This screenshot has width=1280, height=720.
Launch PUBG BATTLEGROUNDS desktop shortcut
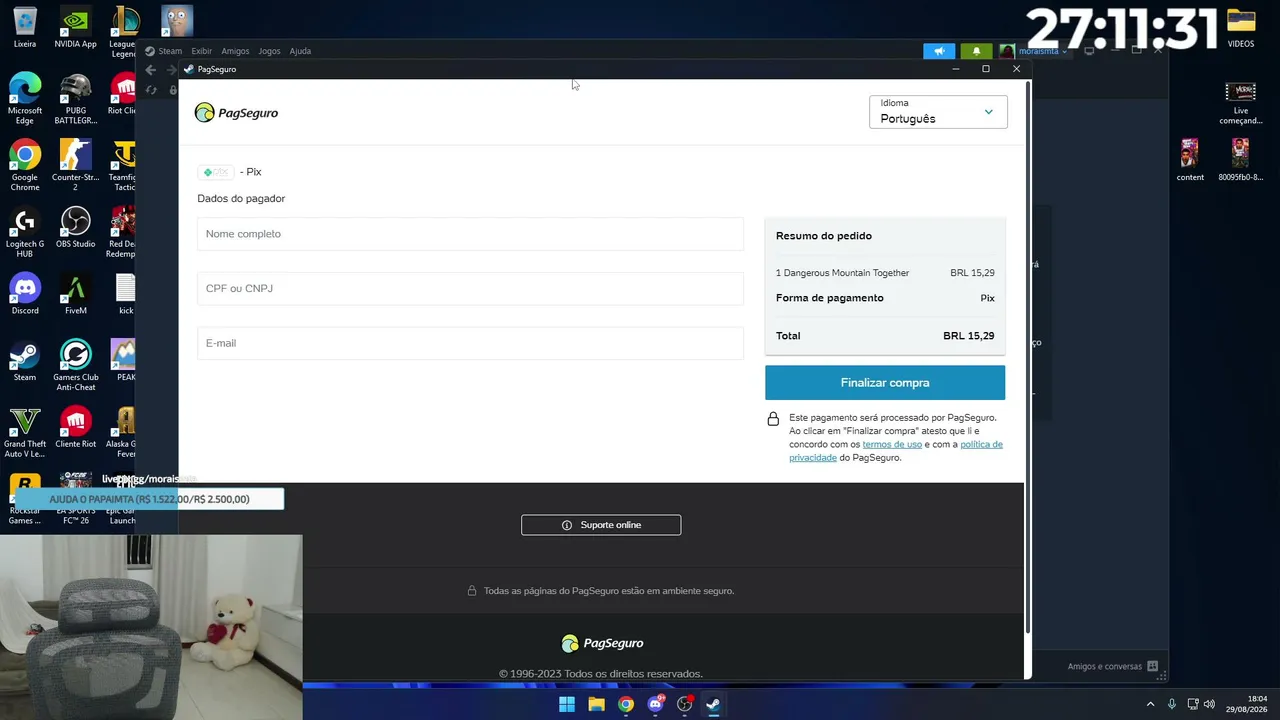tap(75, 98)
